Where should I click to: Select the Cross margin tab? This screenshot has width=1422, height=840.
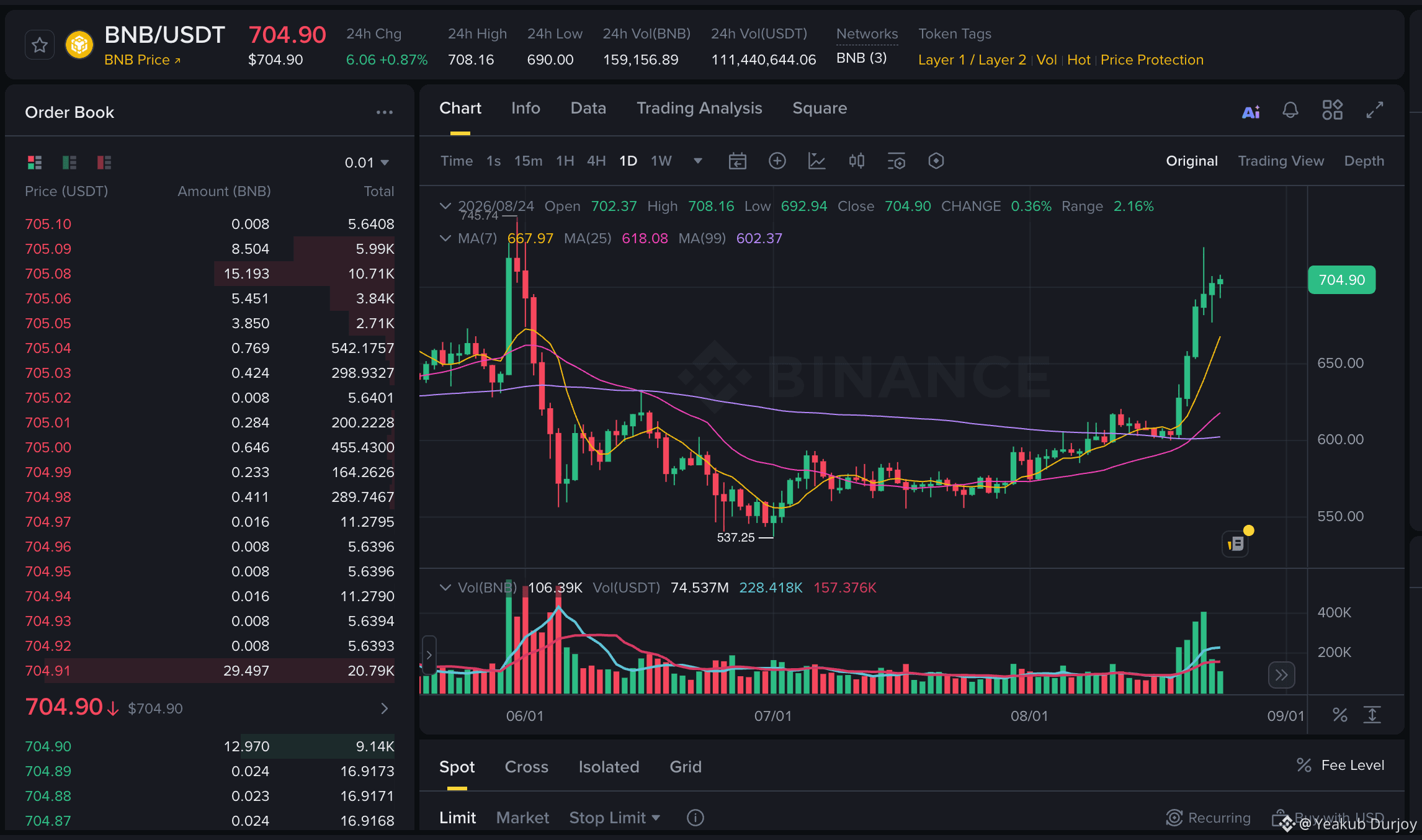[526, 767]
